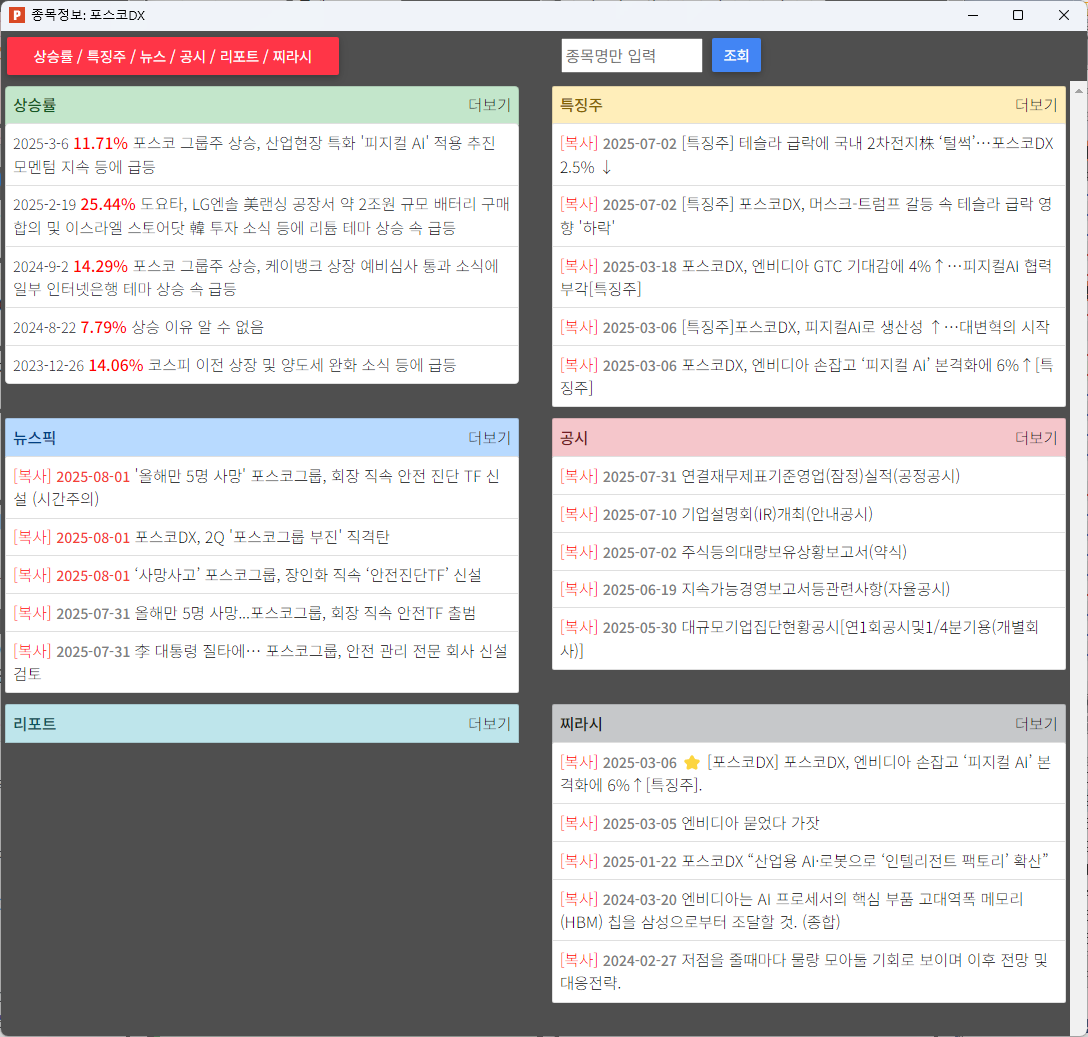Click the 찌라시 text 엔비디아 묻었다 가잣
This screenshot has width=1088, height=1037.
(x=750, y=823)
